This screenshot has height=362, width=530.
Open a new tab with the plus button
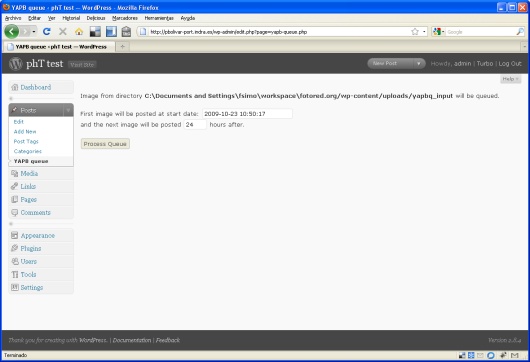122,46
